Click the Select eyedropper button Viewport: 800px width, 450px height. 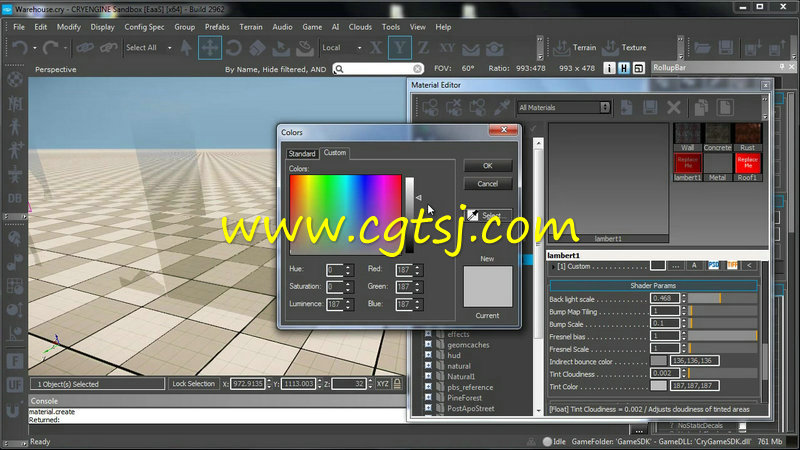tap(488, 215)
